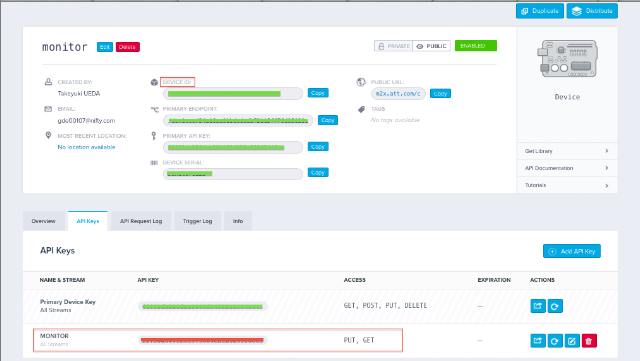Select the Public URL field
Image resolution: width=640 pixels, height=361 pixels.
[x=398, y=94]
